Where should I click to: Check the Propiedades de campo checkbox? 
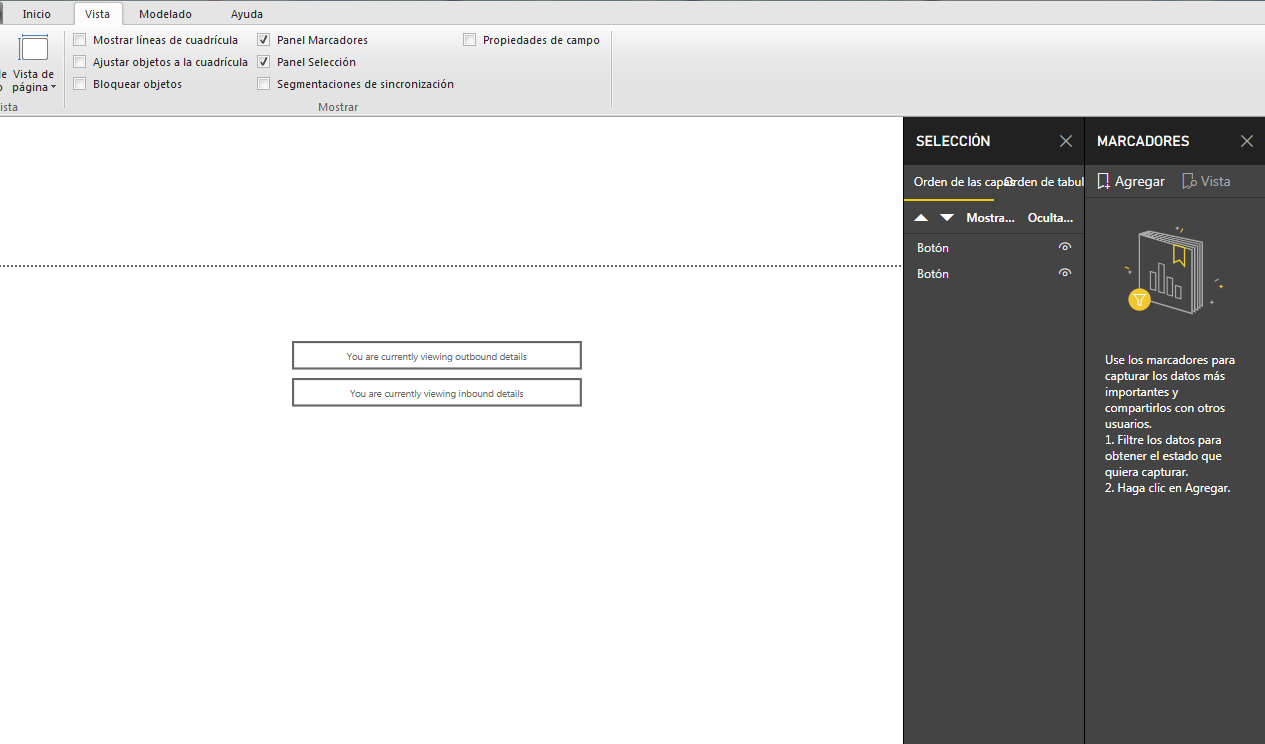point(470,40)
